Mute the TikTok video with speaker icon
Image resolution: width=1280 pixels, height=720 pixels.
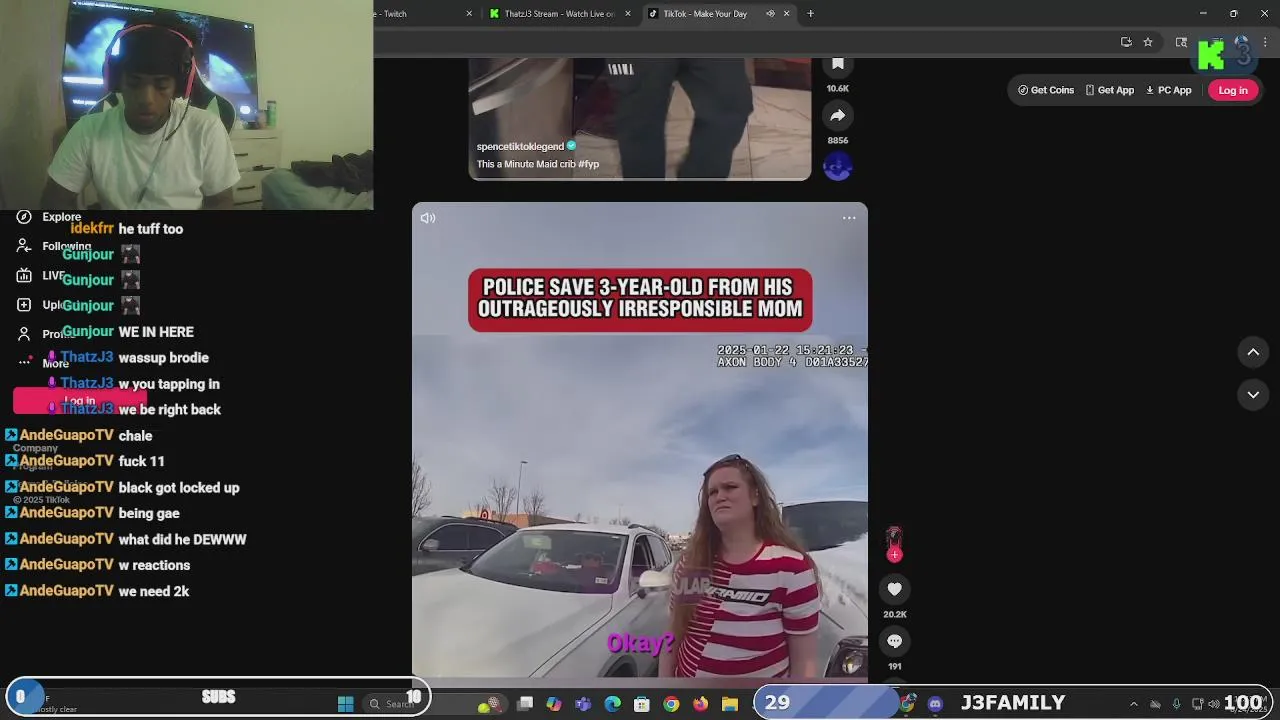428,218
